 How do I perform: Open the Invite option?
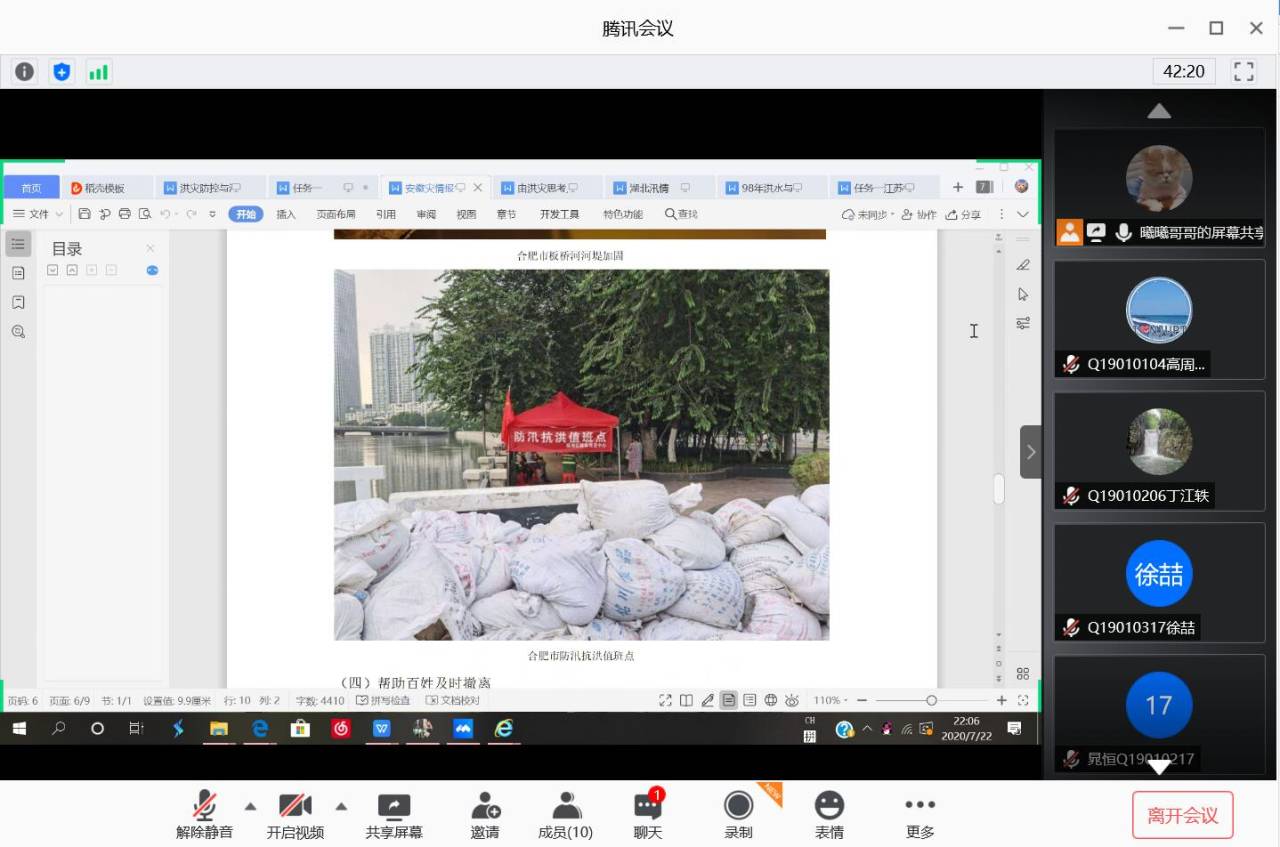coord(485,815)
